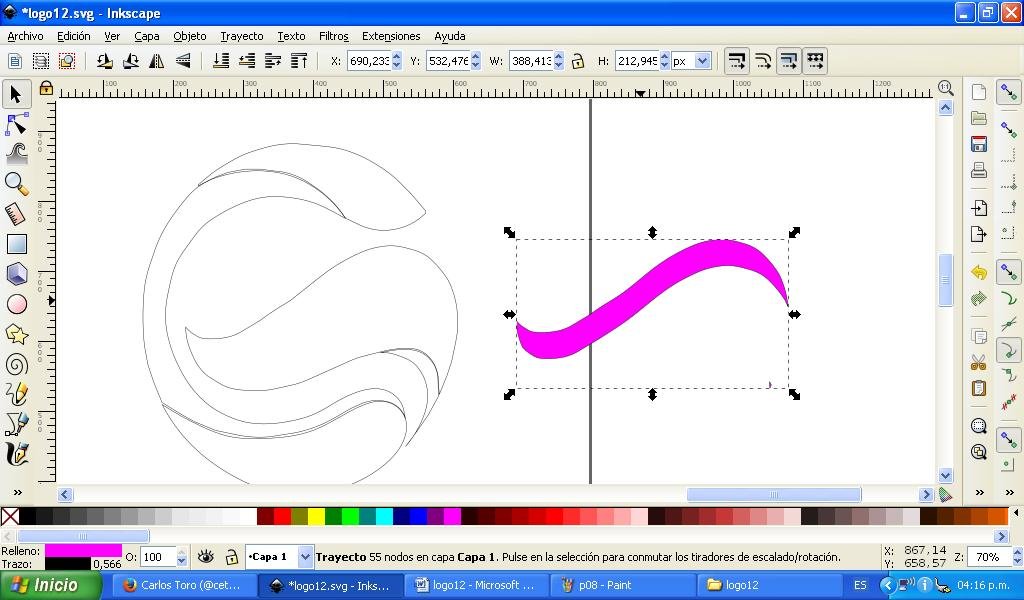Select the Pencil freehand tool
Screen dimensions: 1024x600
coord(16,394)
